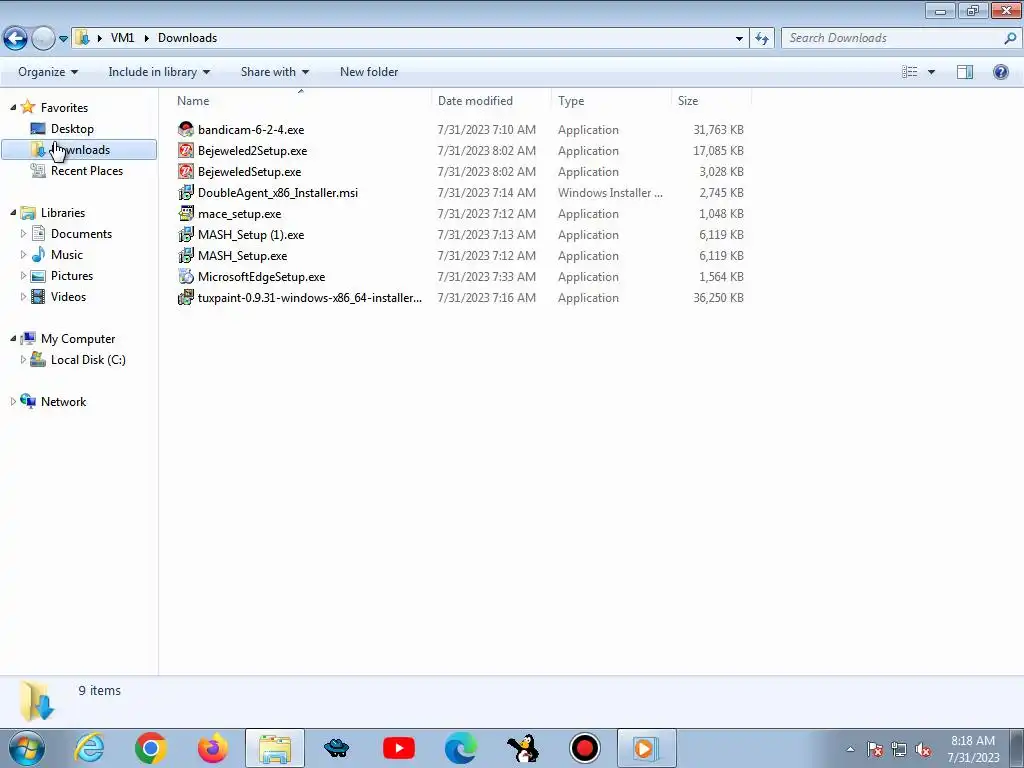Open Tux Paint penguin taskbar icon
The image size is (1024, 768).
pyautogui.click(x=522, y=748)
